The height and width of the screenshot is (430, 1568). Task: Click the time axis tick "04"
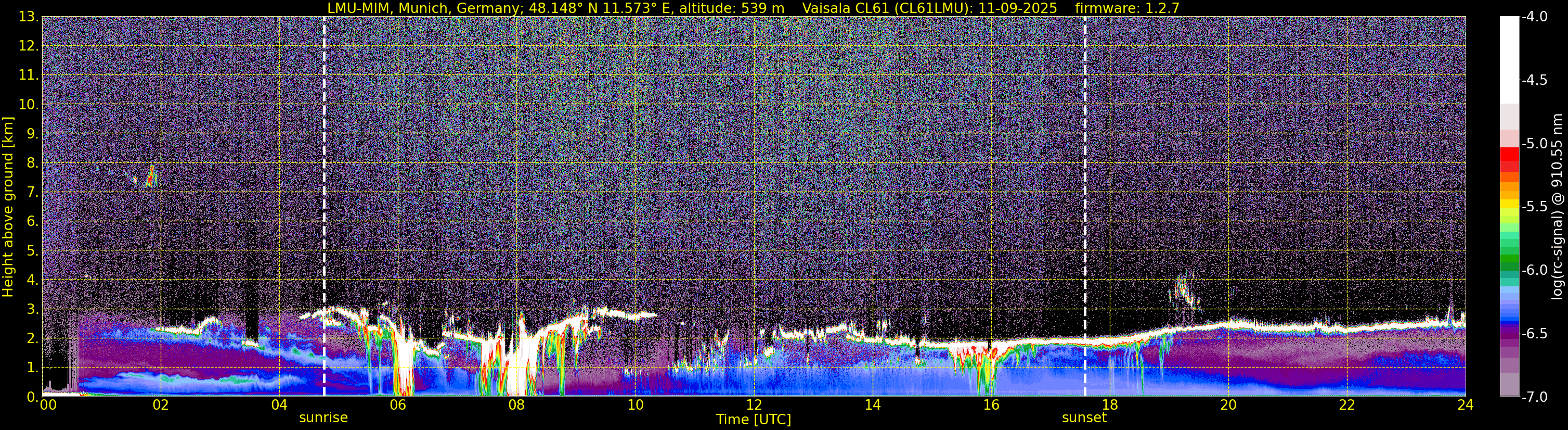coord(279,405)
